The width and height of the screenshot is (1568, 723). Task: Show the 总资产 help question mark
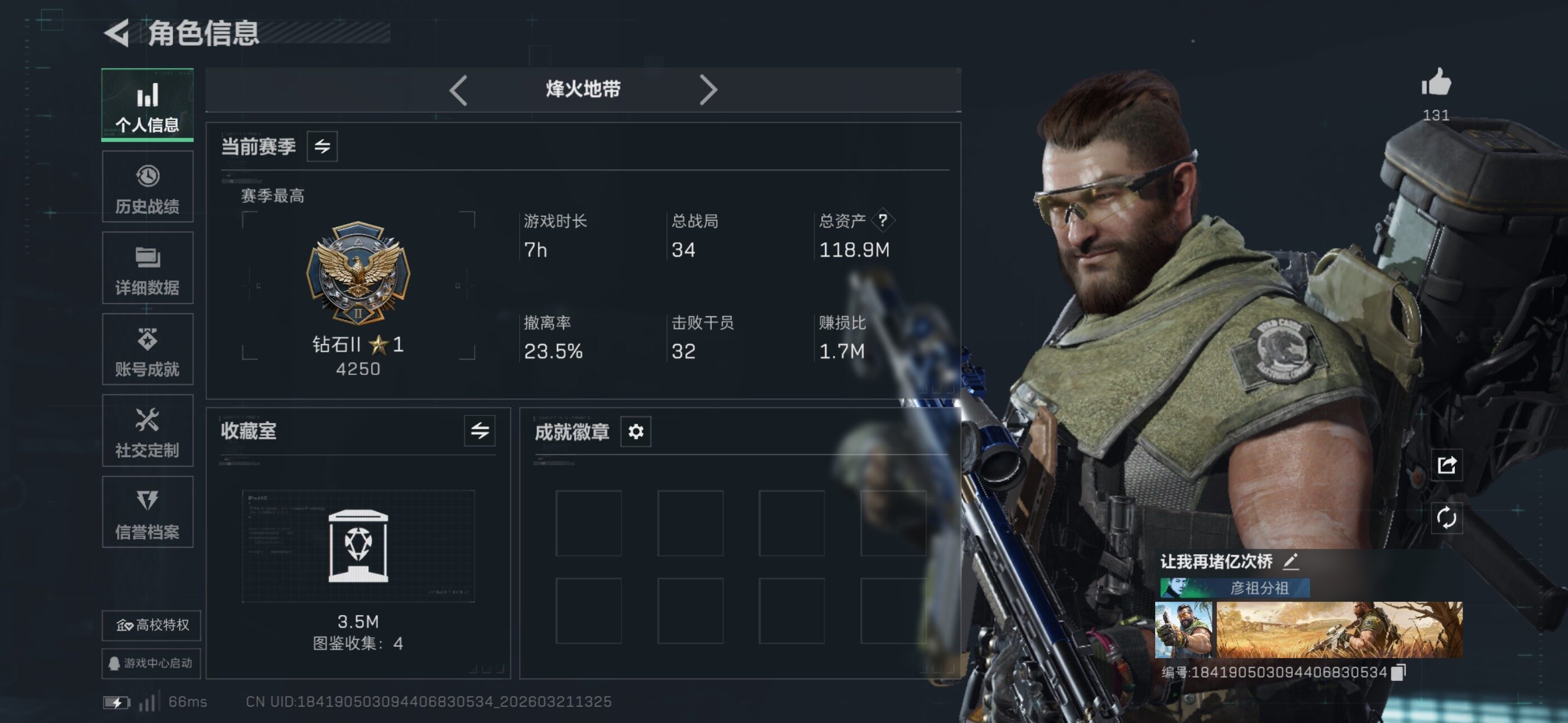click(882, 220)
